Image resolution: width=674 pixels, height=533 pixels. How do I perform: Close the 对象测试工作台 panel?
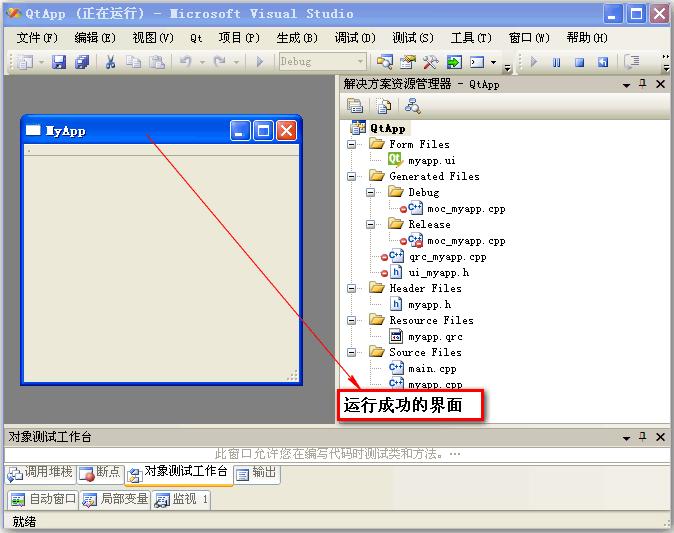click(661, 437)
